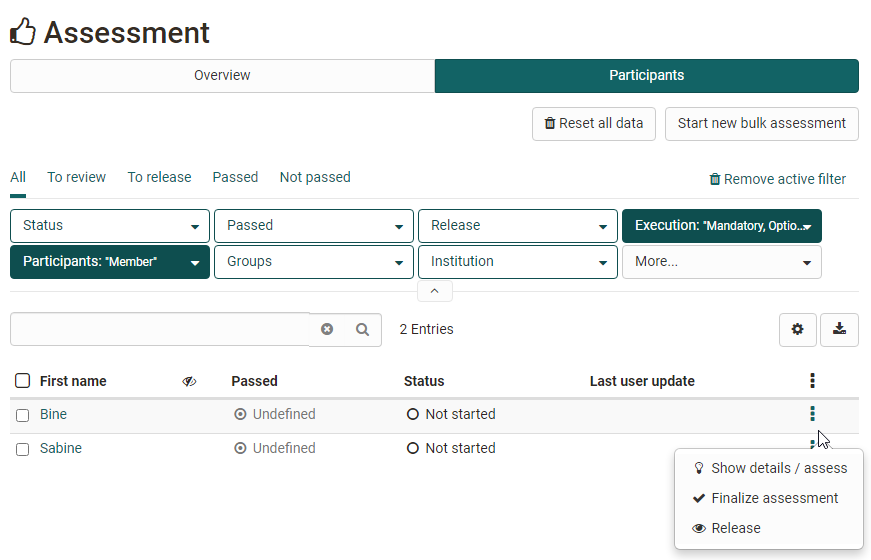
Task: Click the table settings gear icon
Action: [797, 329]
